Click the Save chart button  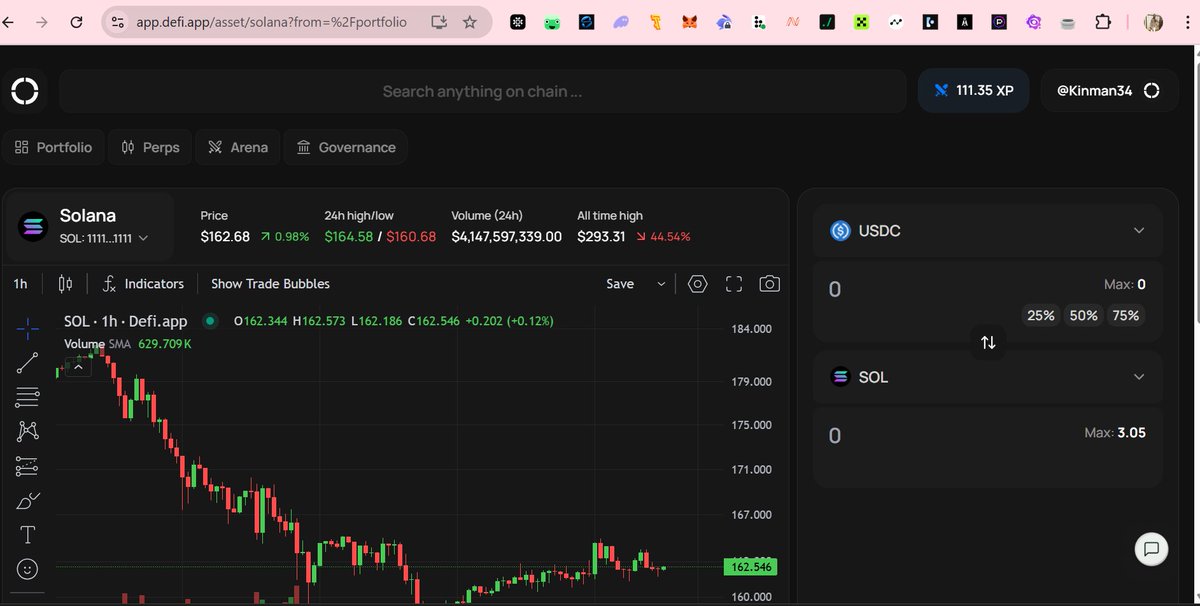[x=620, y=284]
